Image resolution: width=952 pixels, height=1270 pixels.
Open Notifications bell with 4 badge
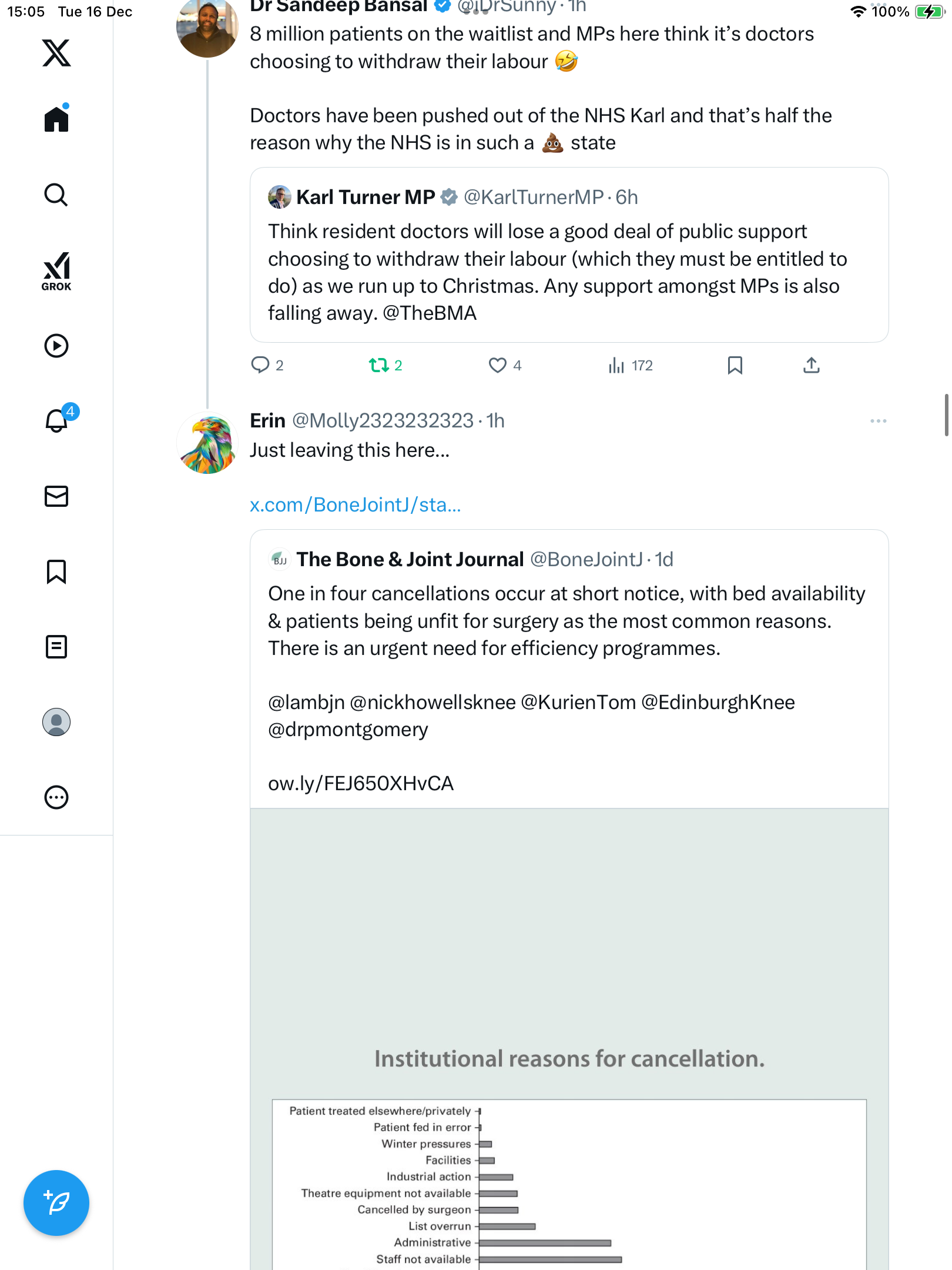point(56,420)
